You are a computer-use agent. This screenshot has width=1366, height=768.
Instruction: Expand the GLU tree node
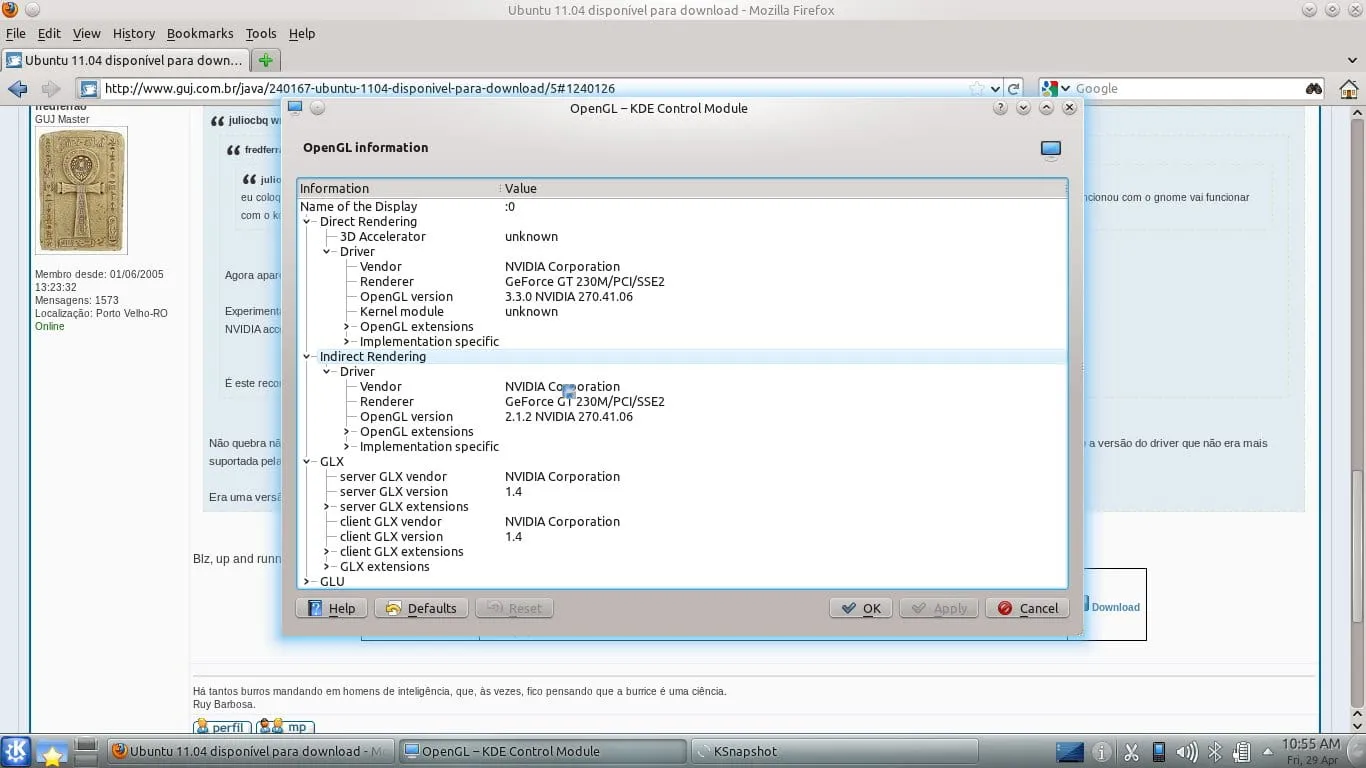coord(307,581)
